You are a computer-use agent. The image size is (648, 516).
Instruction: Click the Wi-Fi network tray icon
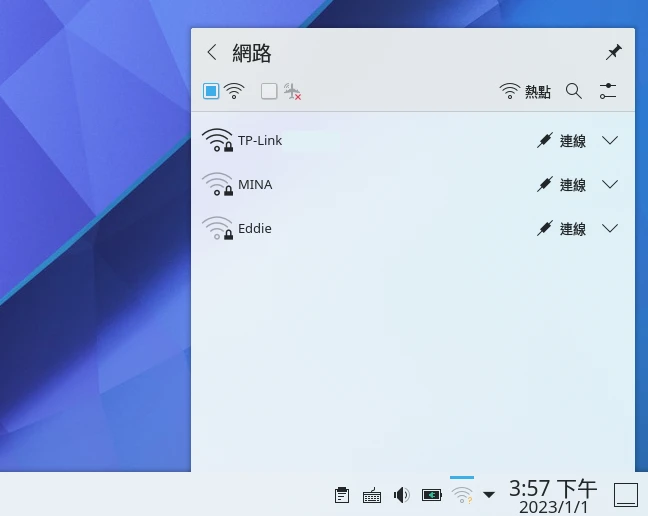462,494
